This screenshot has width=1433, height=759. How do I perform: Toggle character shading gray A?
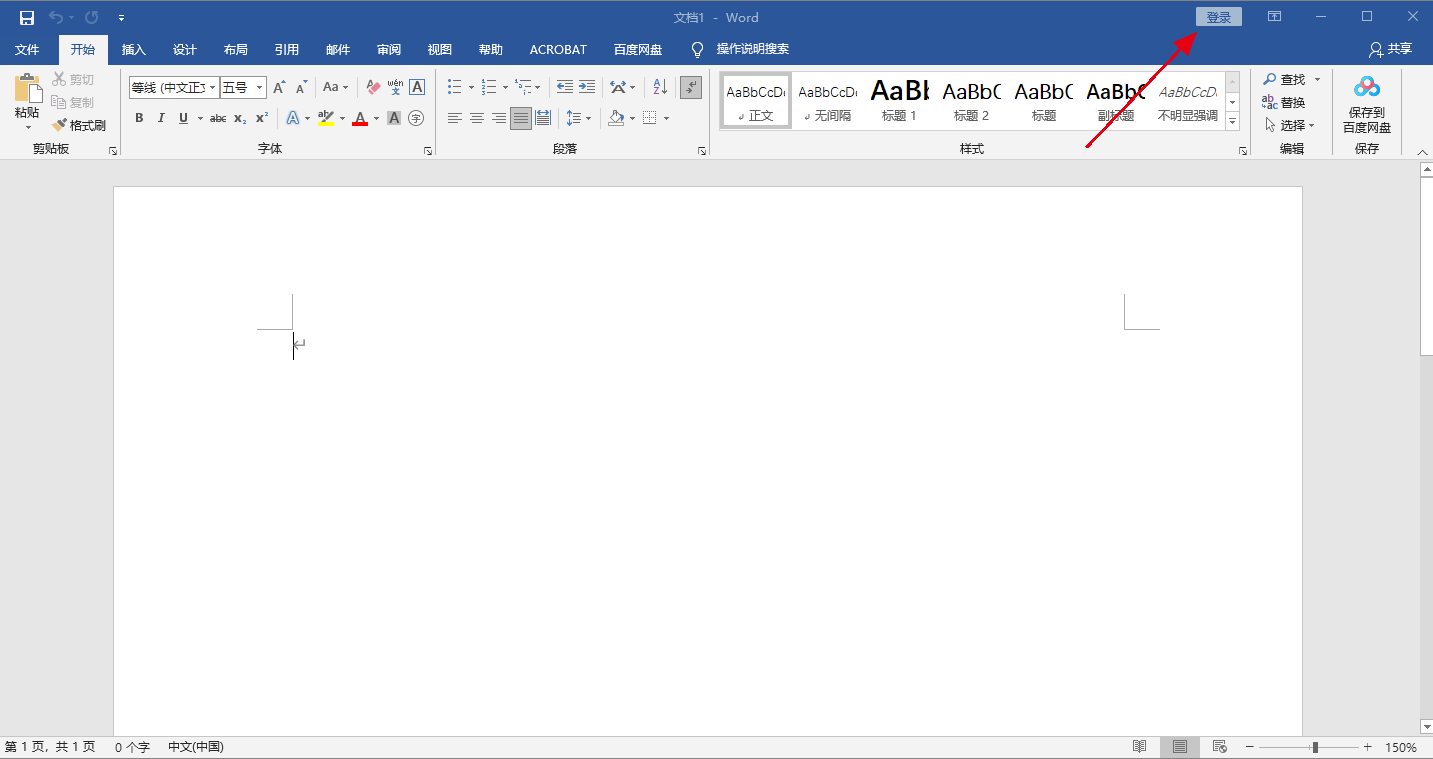click(x=394, y=118)
